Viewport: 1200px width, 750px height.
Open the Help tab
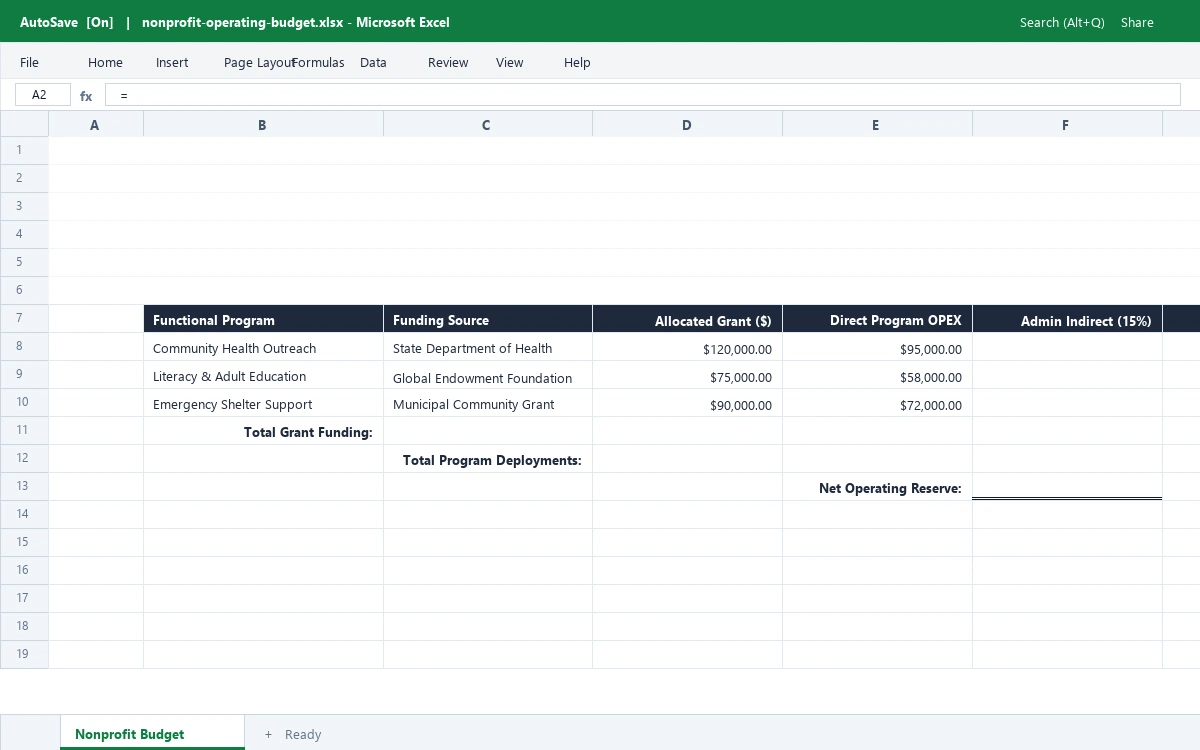pos(577,62)
